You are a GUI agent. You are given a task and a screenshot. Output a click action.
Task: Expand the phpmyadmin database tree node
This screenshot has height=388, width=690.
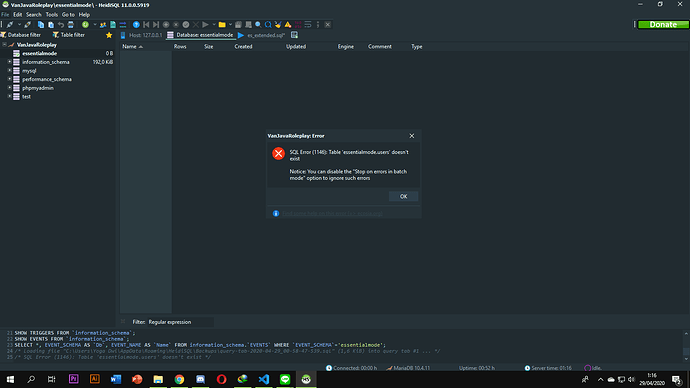tap(9, 88)
